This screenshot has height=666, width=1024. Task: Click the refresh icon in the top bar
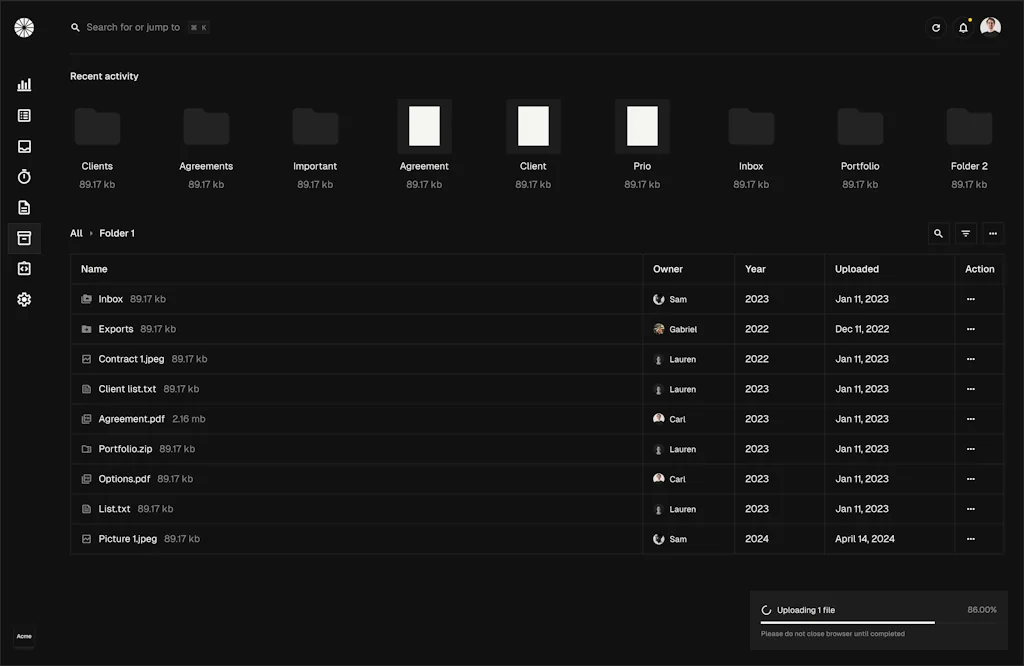pyautogui.click(x=935, y=27)
